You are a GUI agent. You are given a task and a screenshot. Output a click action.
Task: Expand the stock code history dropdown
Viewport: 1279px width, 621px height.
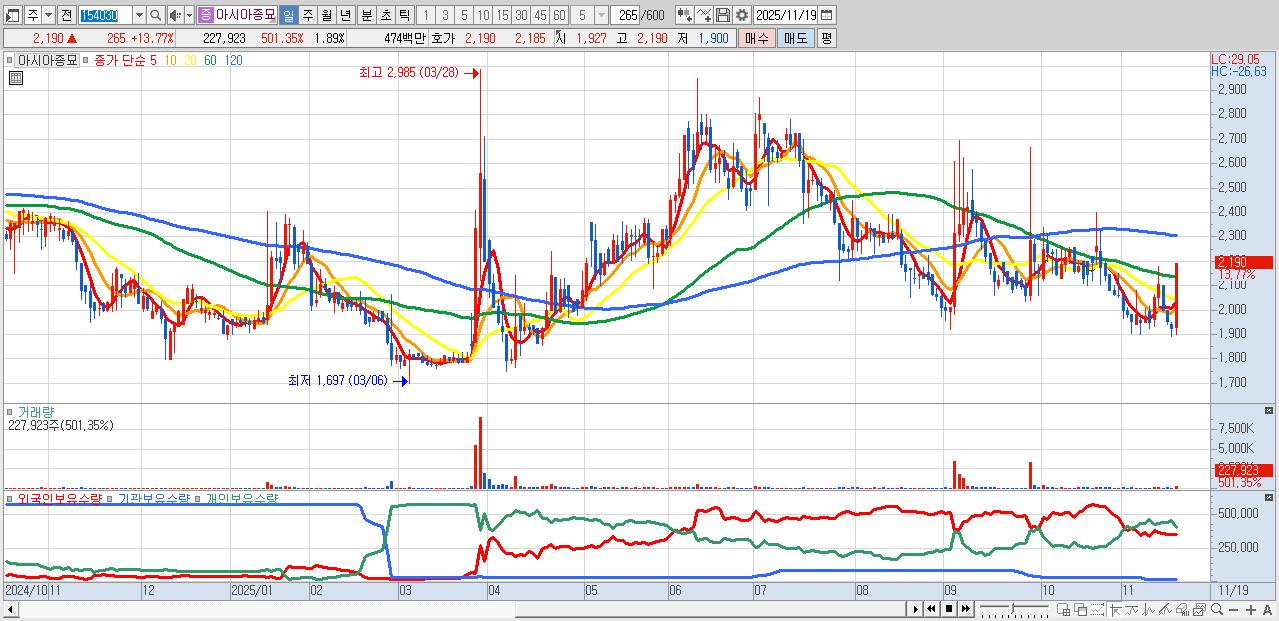click(139, 16)
